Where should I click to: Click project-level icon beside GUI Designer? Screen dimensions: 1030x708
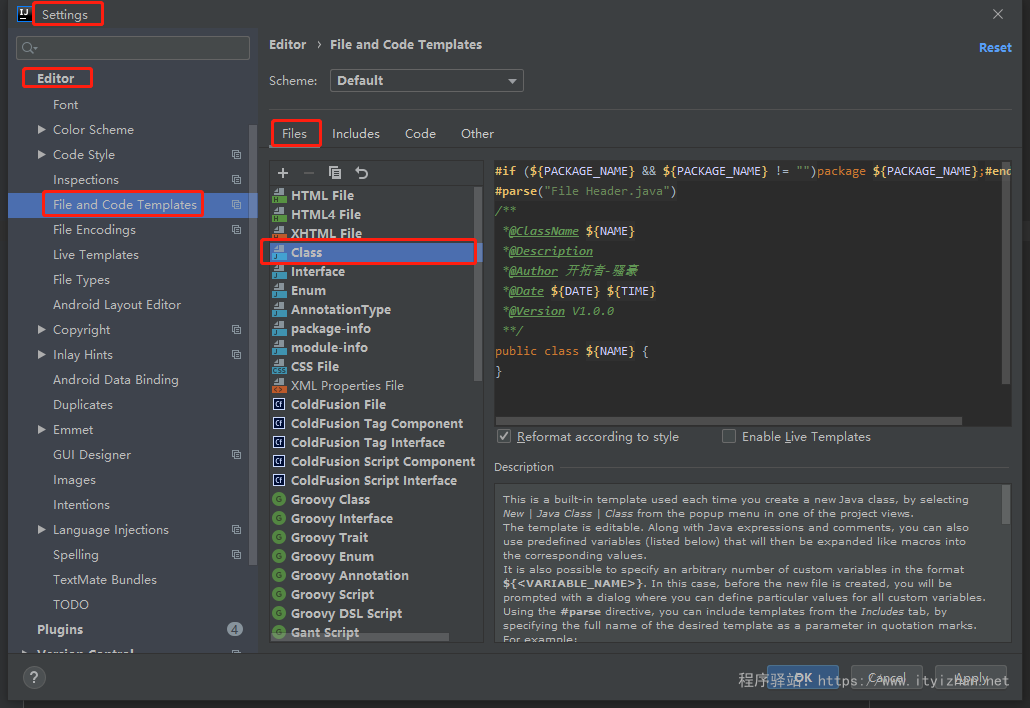coord(236,454)
